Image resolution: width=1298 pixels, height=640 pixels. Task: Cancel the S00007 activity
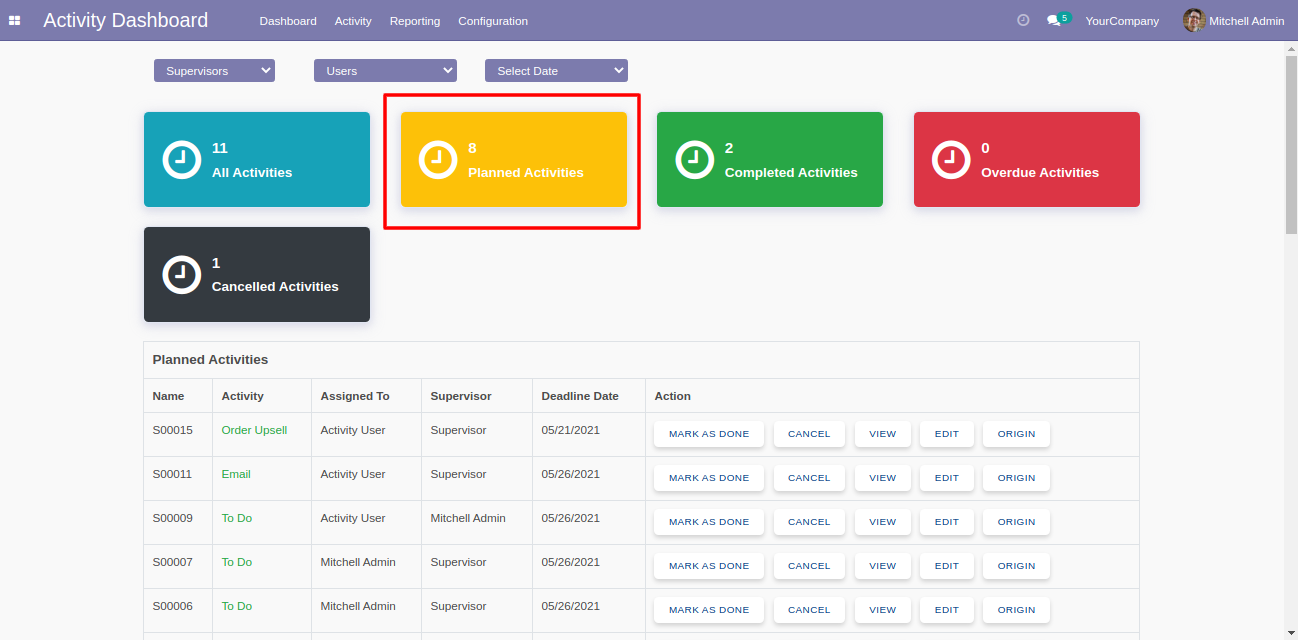tap(809, 566)
